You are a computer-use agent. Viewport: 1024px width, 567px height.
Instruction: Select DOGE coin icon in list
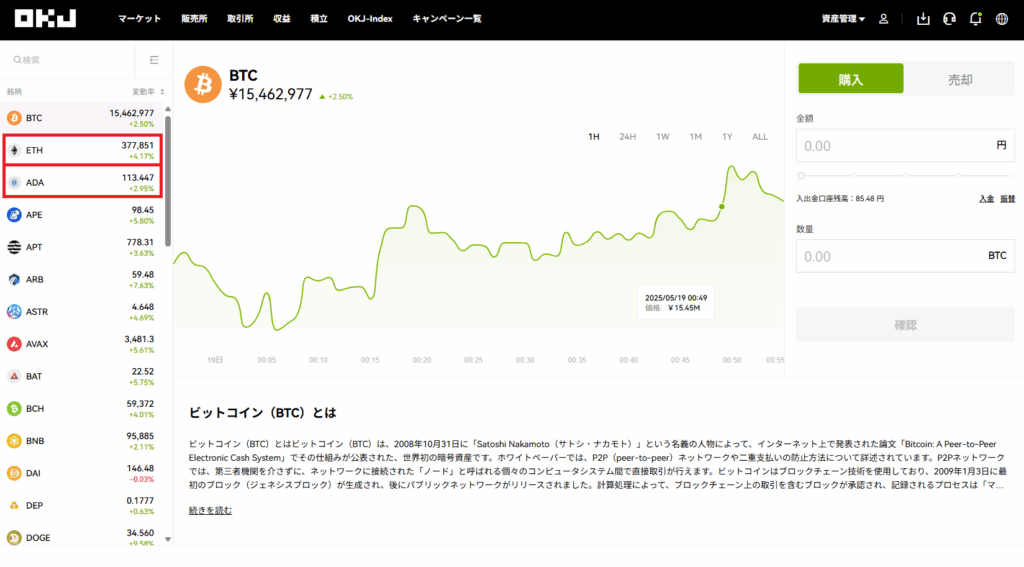(x=14, y=538)
